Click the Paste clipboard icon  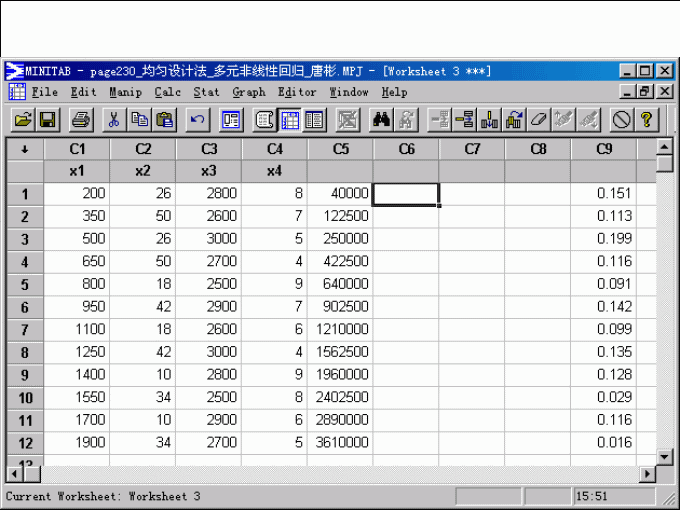pos(165,120)
